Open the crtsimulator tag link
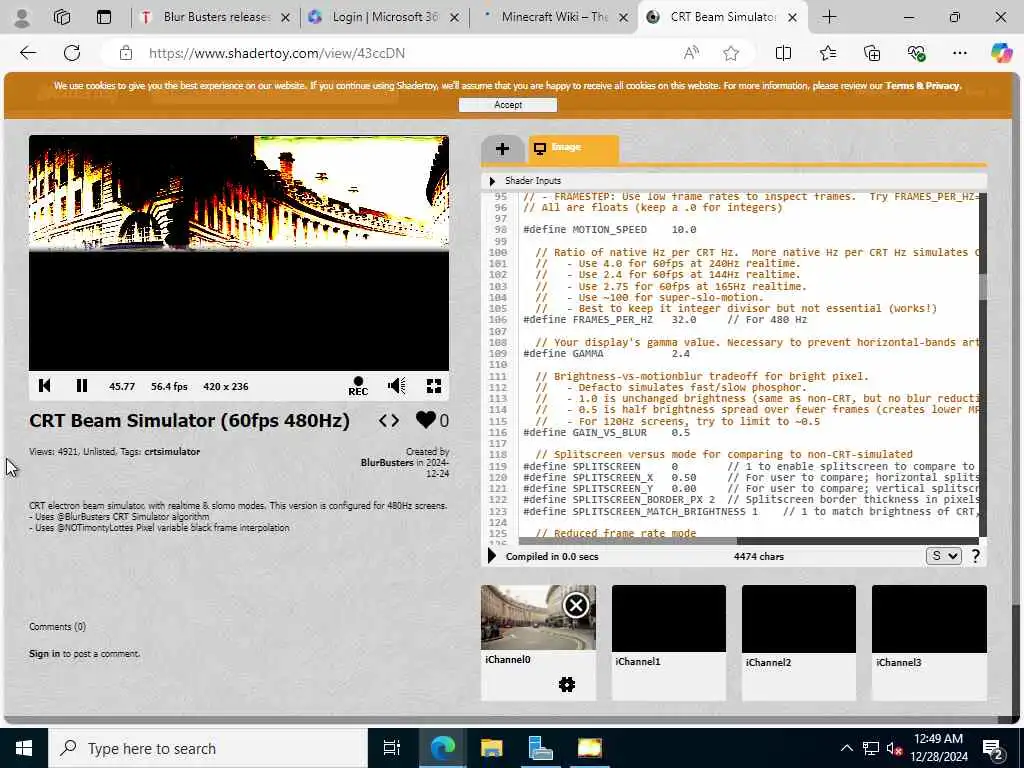Viewport: 1024px width, 768px height. (172, 451)
